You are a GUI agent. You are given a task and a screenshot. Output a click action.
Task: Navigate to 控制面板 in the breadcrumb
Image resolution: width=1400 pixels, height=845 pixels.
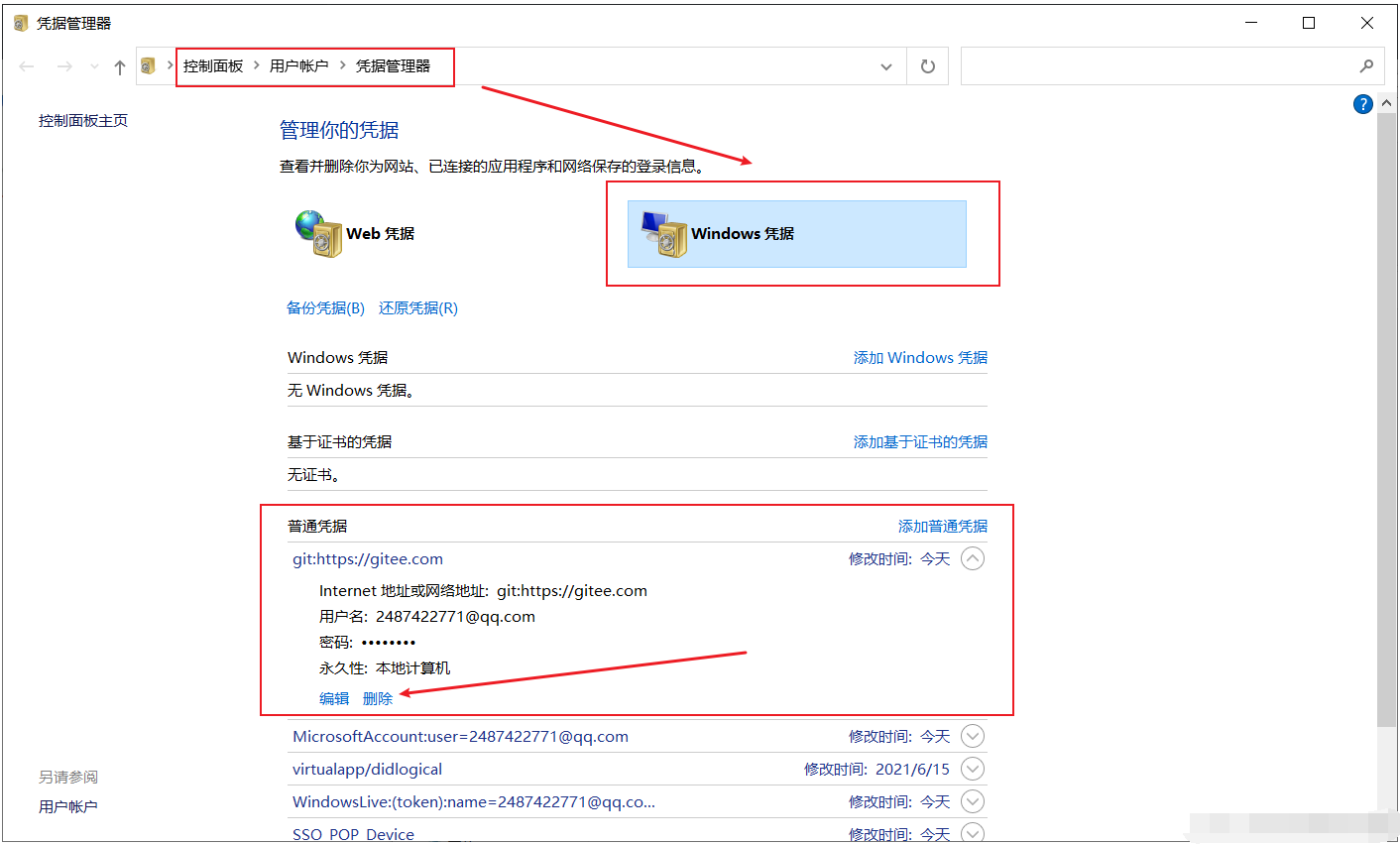(213, 66)
